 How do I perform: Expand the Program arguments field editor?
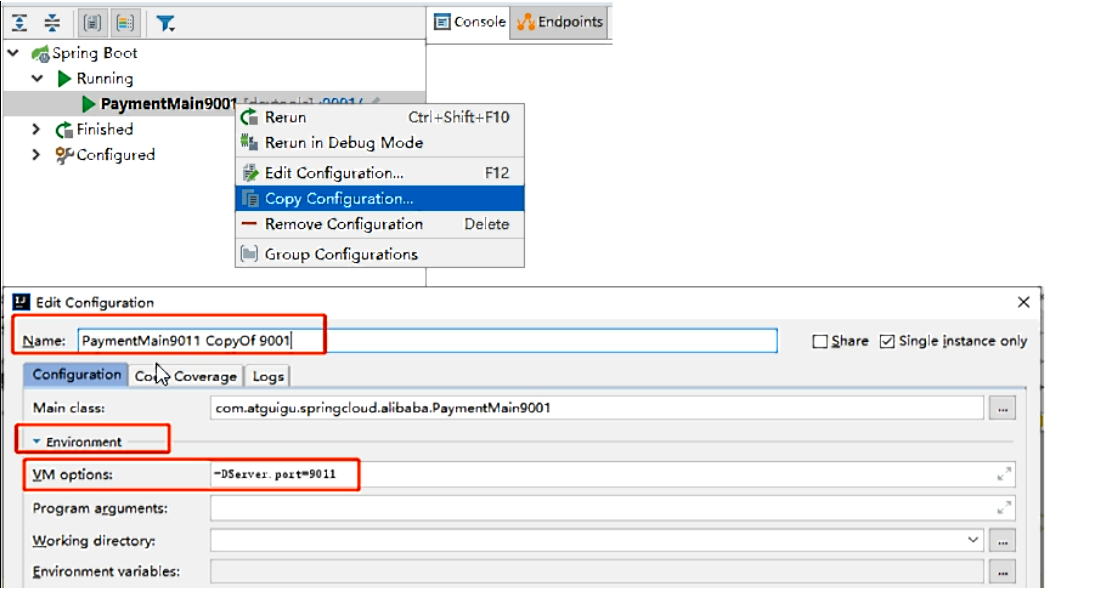pos(1004,507)
